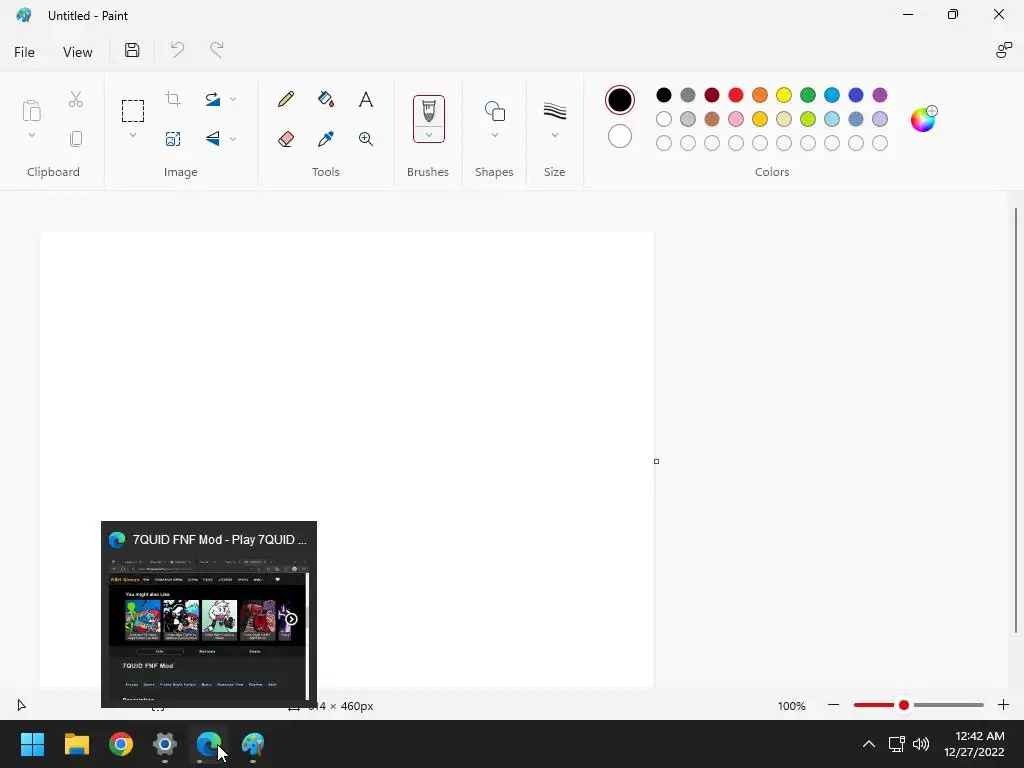Expand the Brushes dropdown chevron
Image resolution: width=1024 pixels, height=768 pixels.
pos(428,135)
